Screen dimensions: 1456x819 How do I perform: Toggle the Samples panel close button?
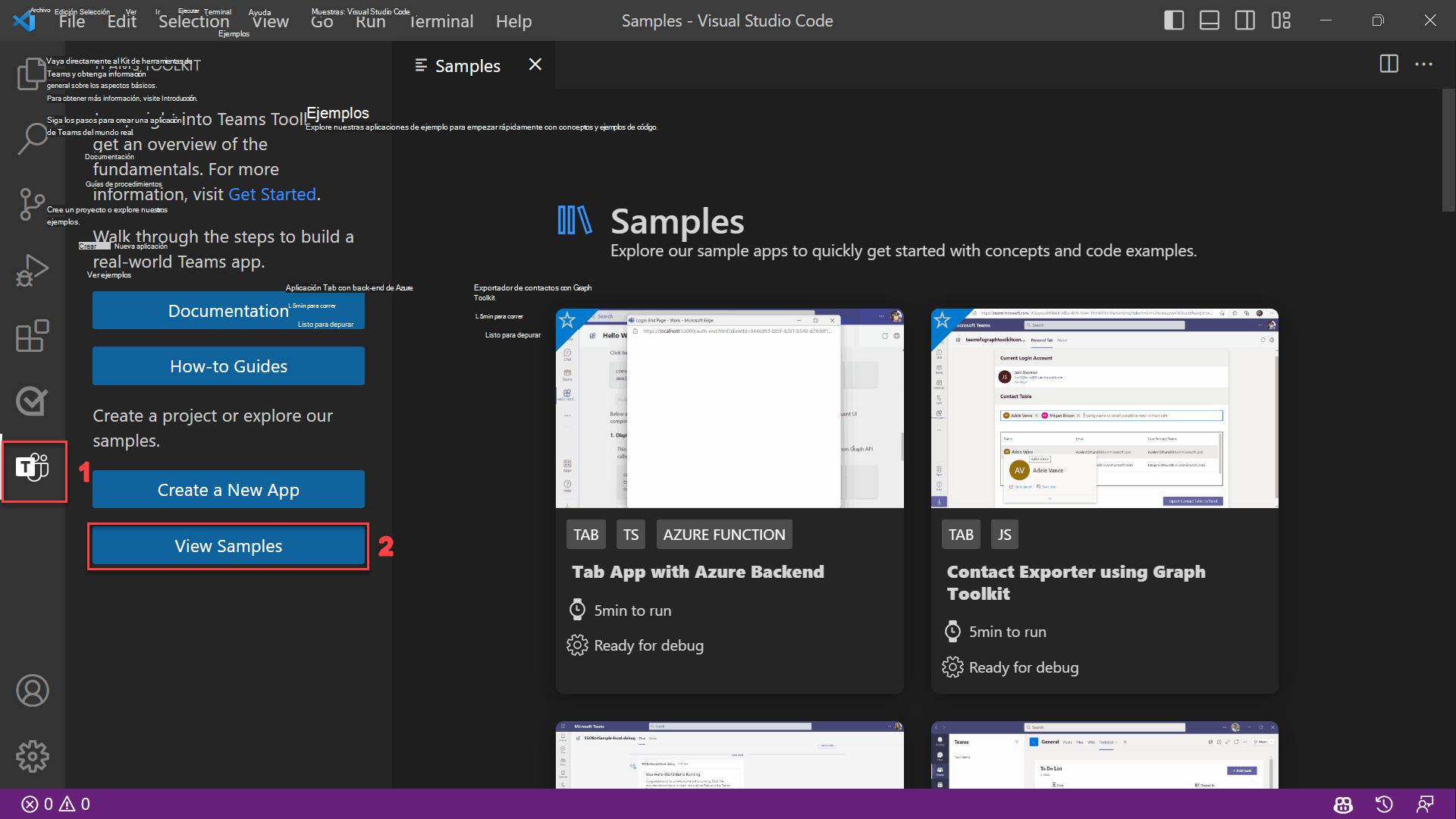(535, 64)
